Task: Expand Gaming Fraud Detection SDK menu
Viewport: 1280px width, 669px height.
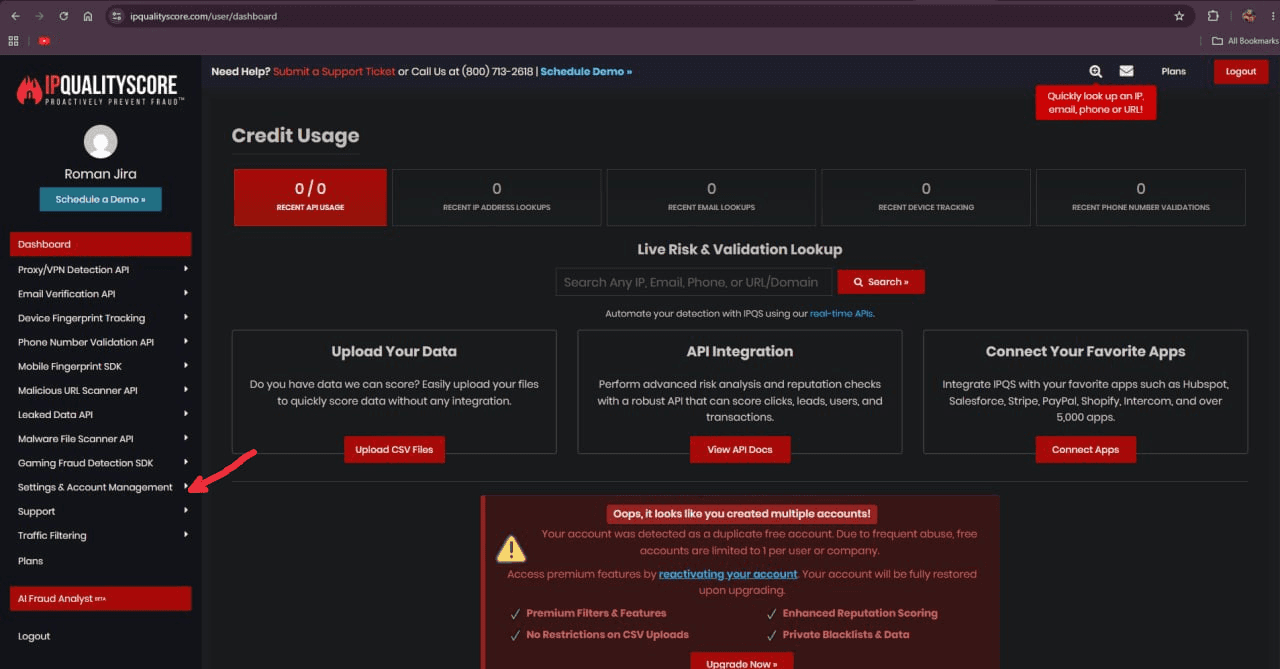Action: (100, 463)
